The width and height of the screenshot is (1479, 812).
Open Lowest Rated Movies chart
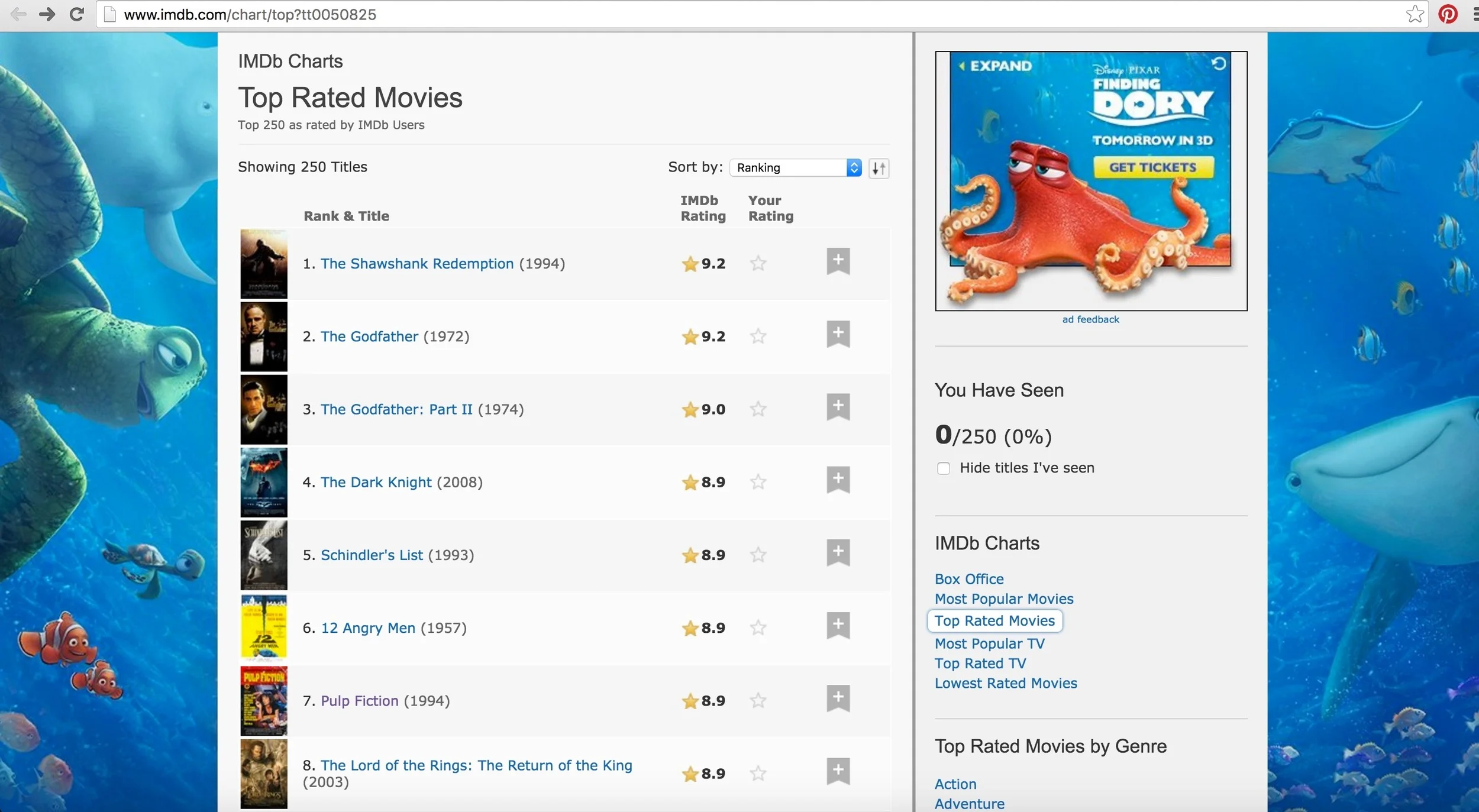(1006, 683)
